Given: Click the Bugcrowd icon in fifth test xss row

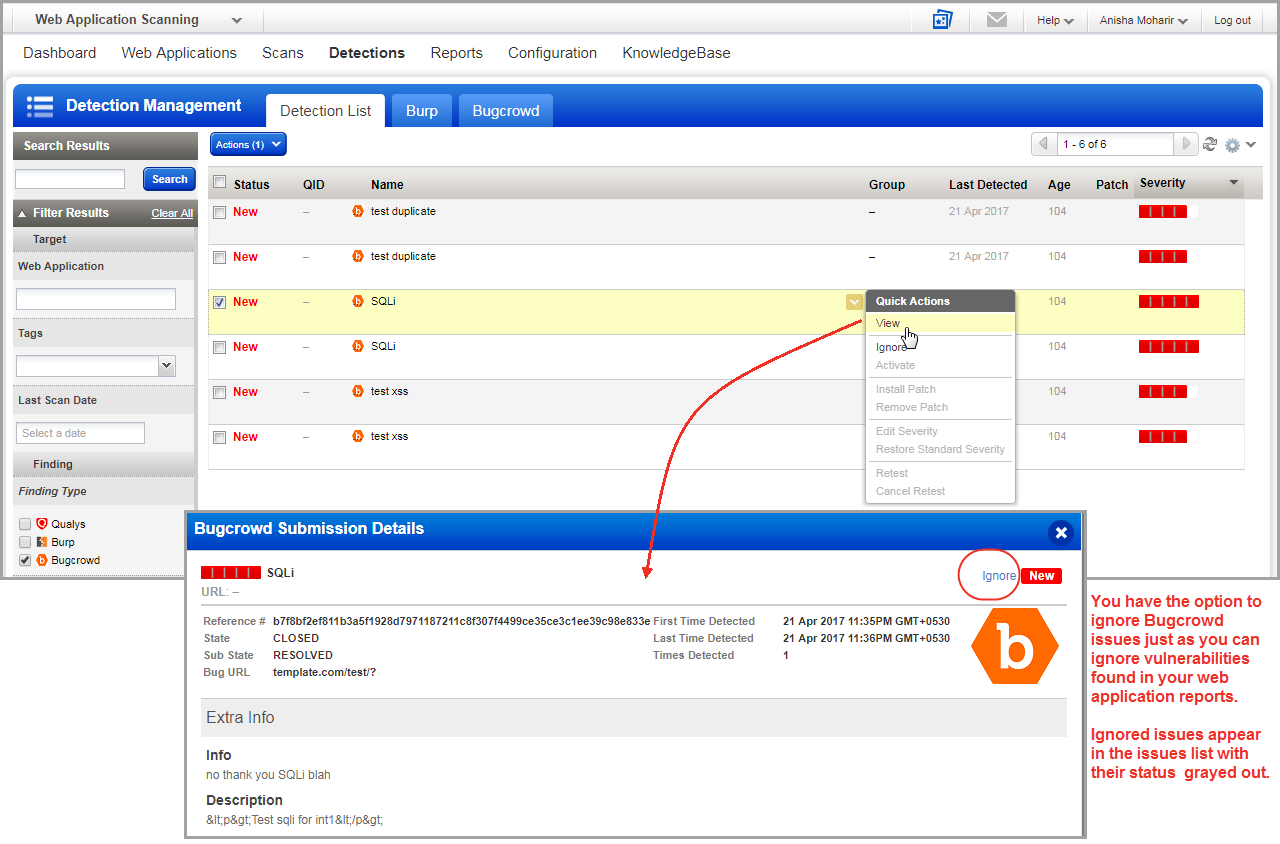Looking at the screenshot, I should (x=358, y=391).
